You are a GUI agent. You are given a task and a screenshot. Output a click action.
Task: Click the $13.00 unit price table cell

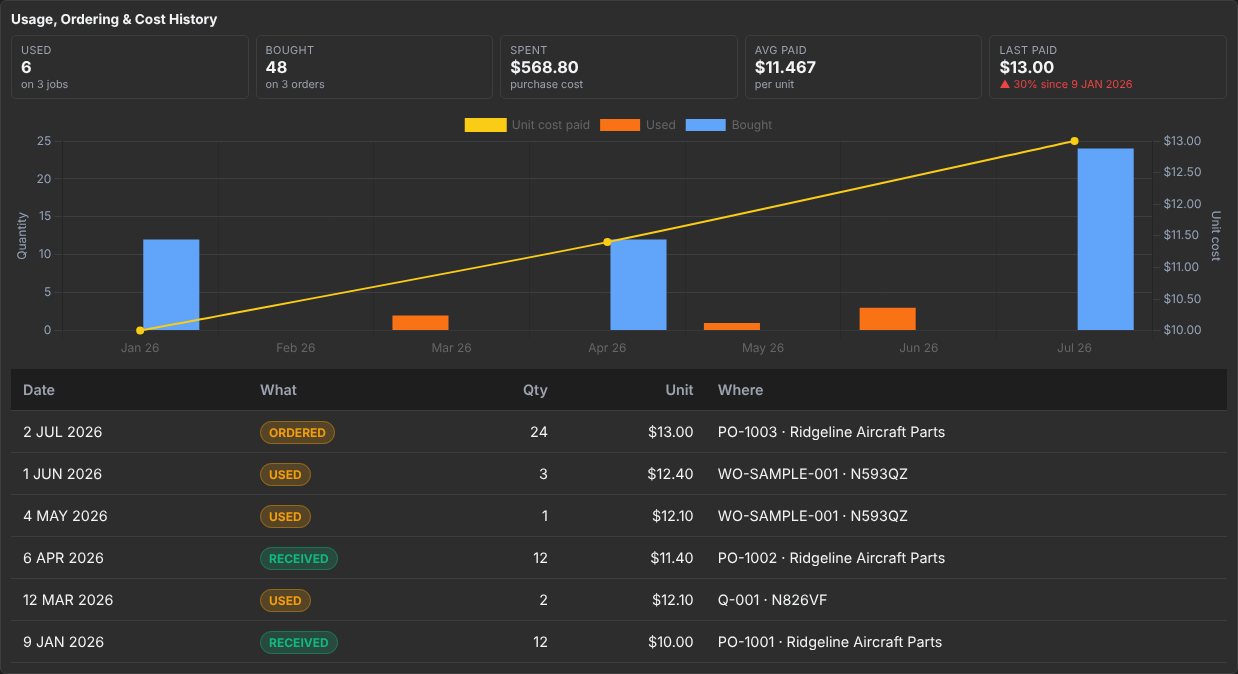(670, 432)
